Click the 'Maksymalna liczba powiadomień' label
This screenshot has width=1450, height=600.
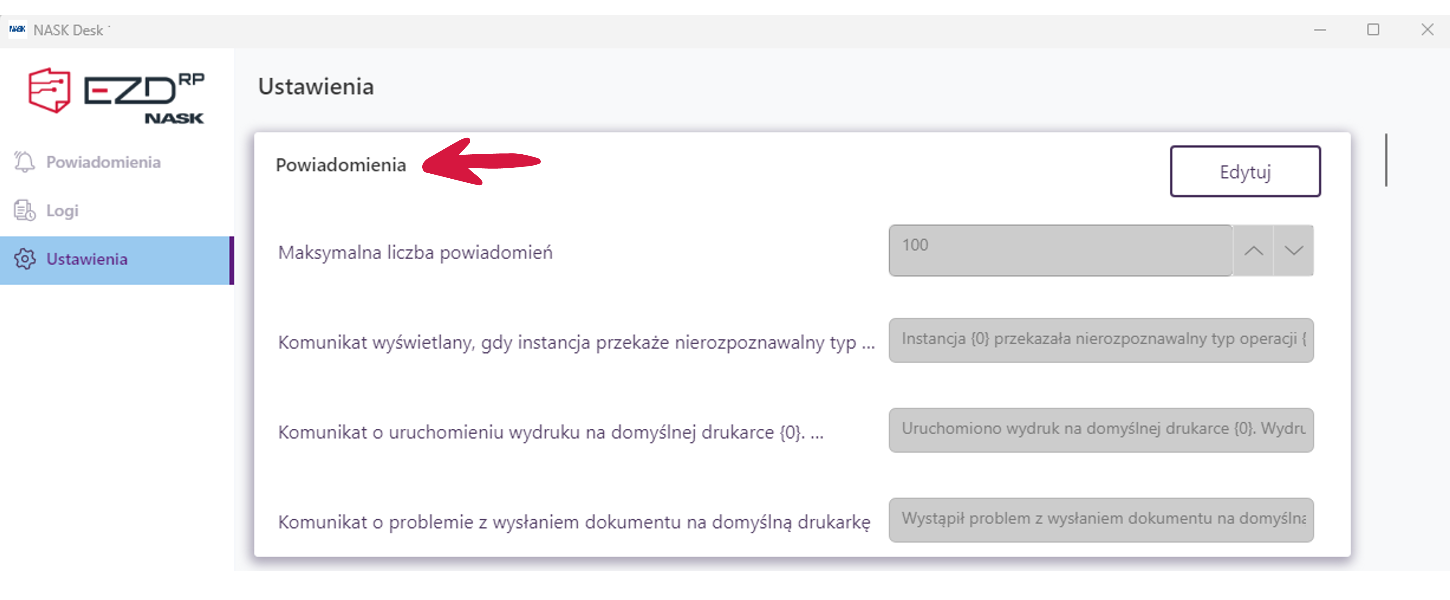pos(415,253)
